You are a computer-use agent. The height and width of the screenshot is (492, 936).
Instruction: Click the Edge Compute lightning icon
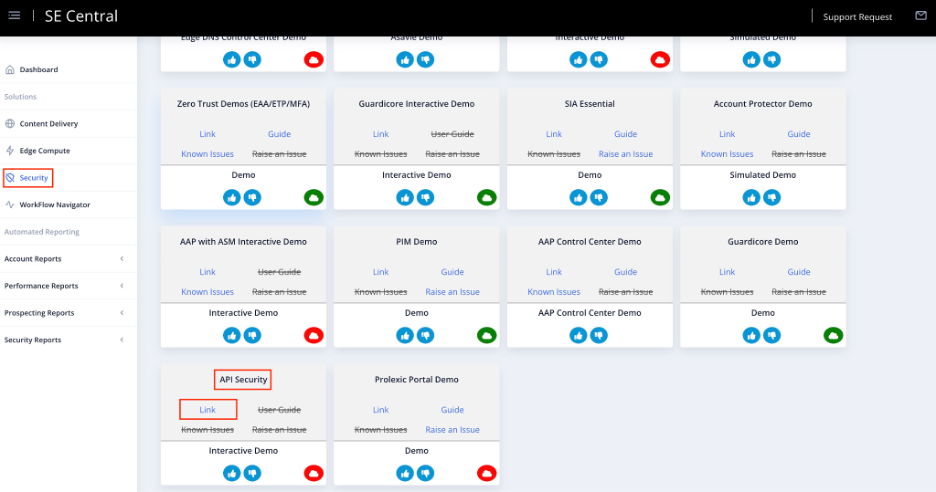(10, 150)
